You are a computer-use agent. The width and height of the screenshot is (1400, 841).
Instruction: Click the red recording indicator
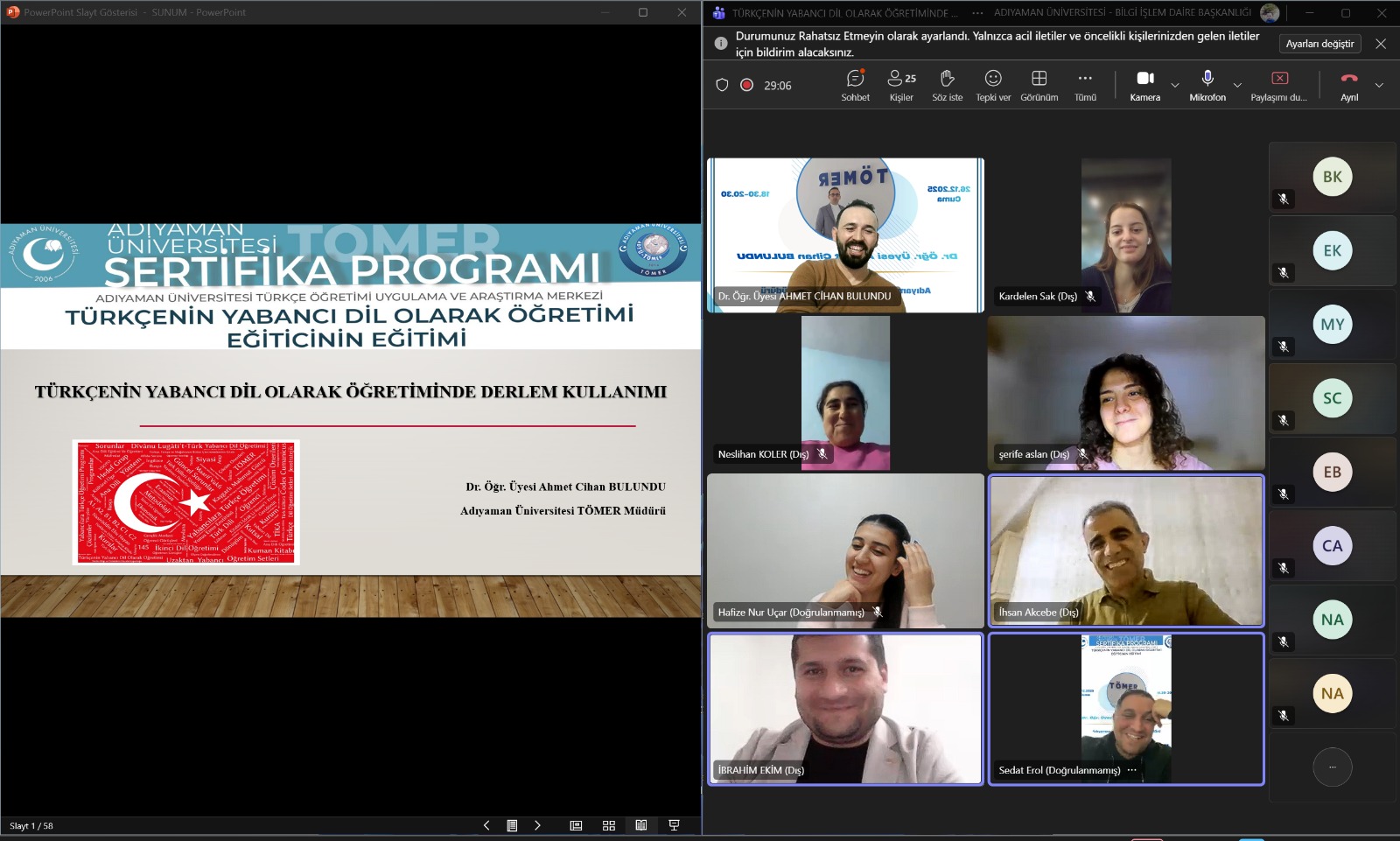click(746, 85)
